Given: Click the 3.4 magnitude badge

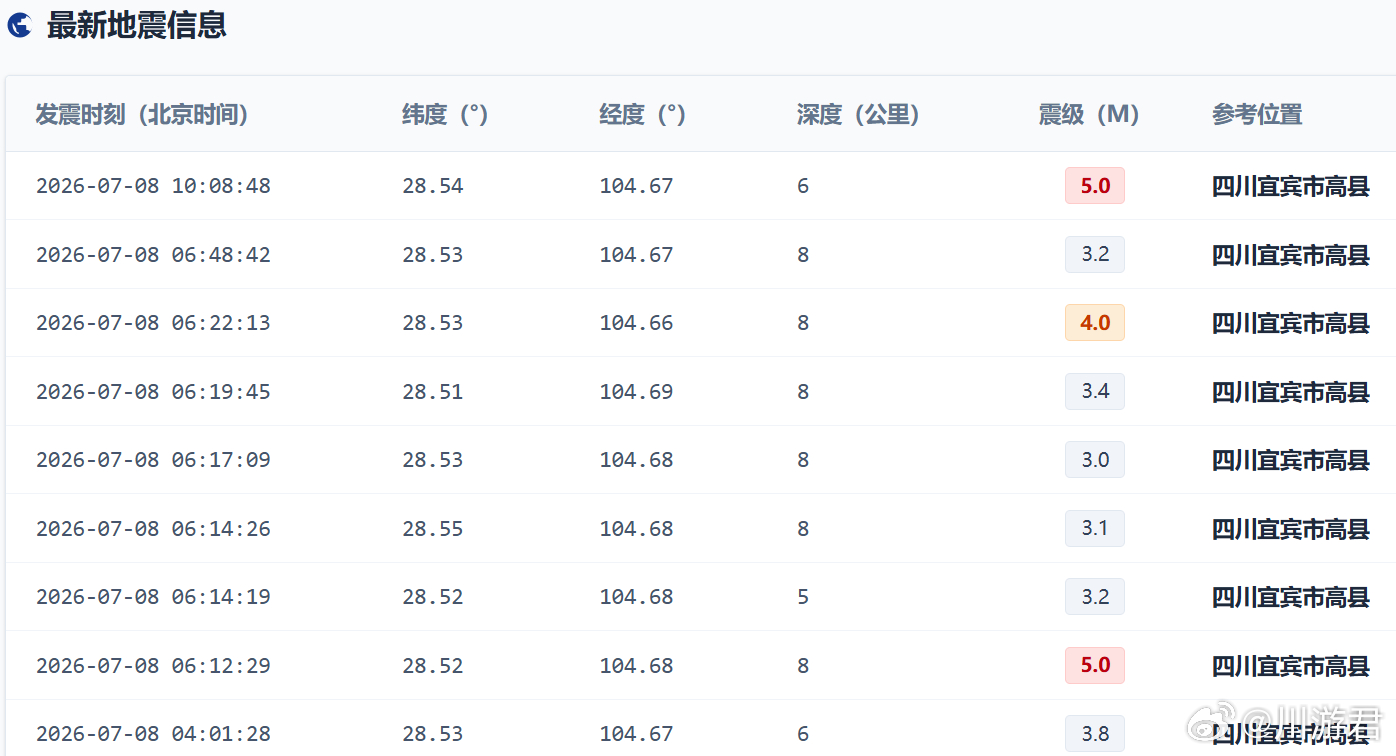Looking at the screenshot, I should pyautogui.click(x=1095, y=392).
